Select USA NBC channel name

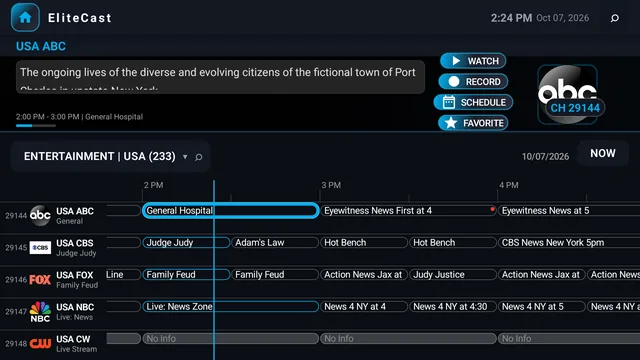(75, 307)
